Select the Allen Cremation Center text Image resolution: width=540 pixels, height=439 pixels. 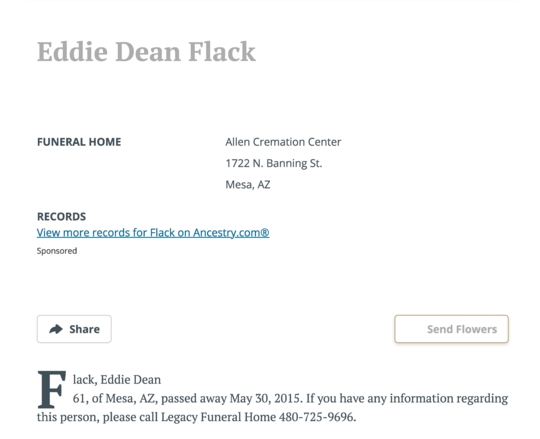(283, 142)
